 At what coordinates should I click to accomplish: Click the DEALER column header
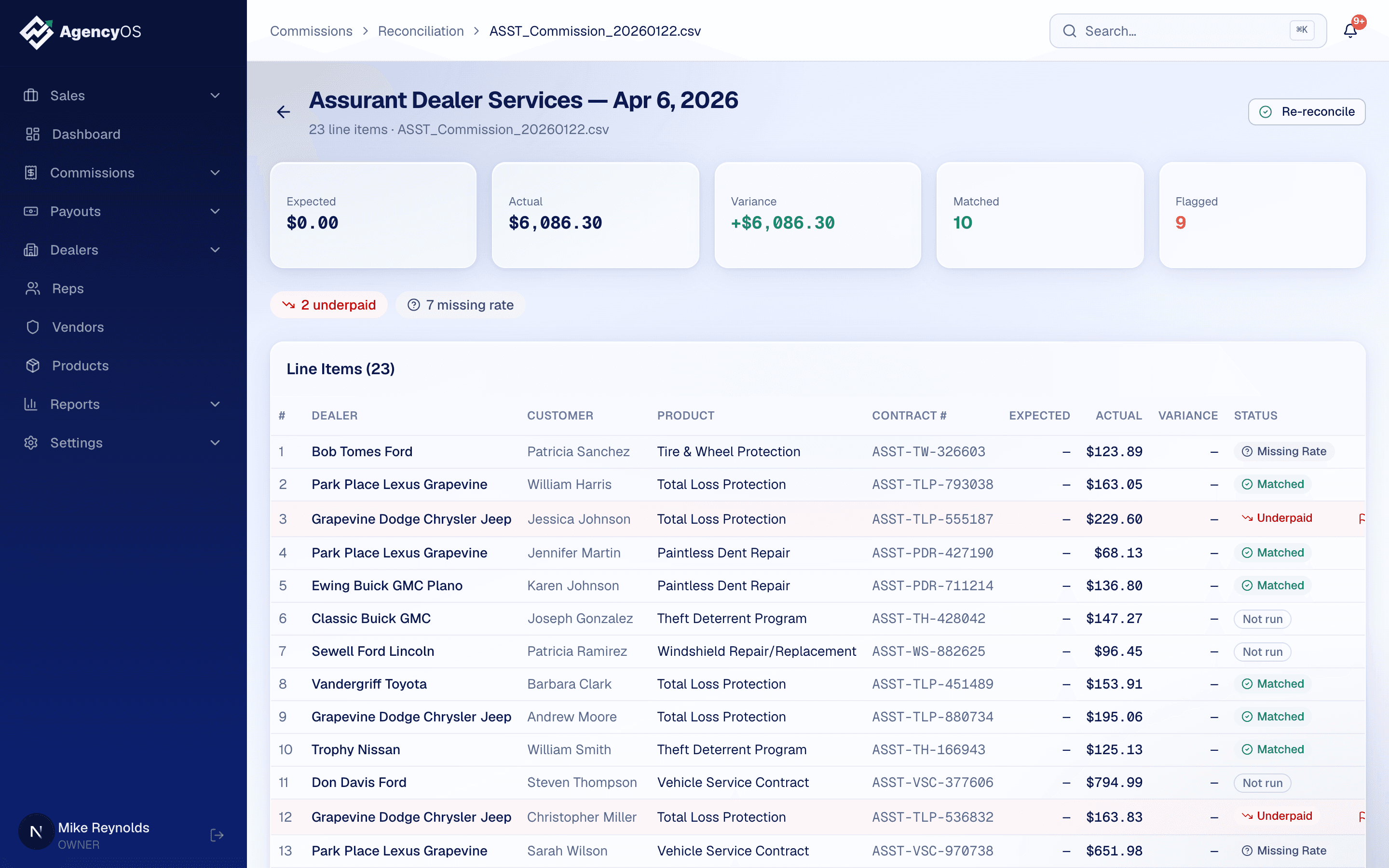point(335,415)
